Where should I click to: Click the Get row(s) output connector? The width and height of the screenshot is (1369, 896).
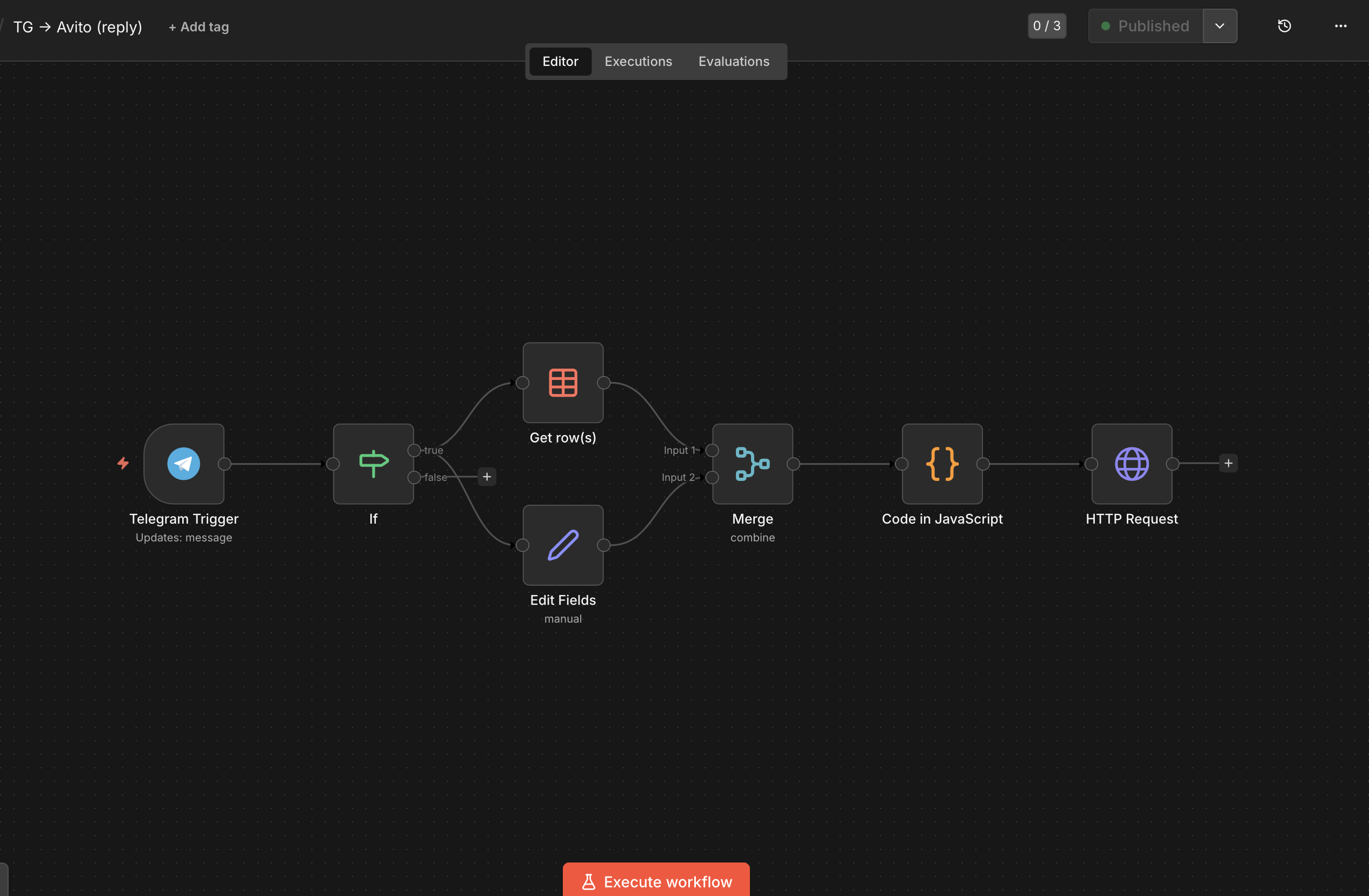click(x=603, y=383)
